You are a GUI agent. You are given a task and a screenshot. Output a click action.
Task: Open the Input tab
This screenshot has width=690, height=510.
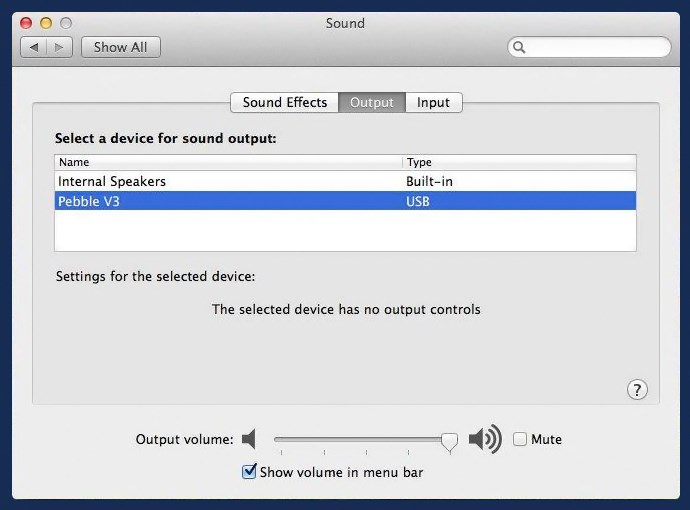click(x=433, y=102)
